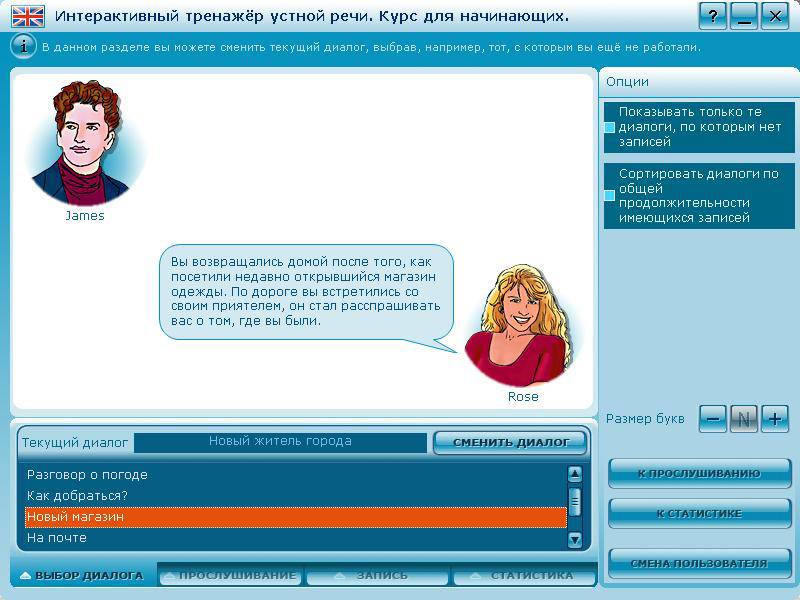Viewport: 800px width, 600px height.
Task: Click the Смена пользователя button
Action: click(x=699, y=563)
